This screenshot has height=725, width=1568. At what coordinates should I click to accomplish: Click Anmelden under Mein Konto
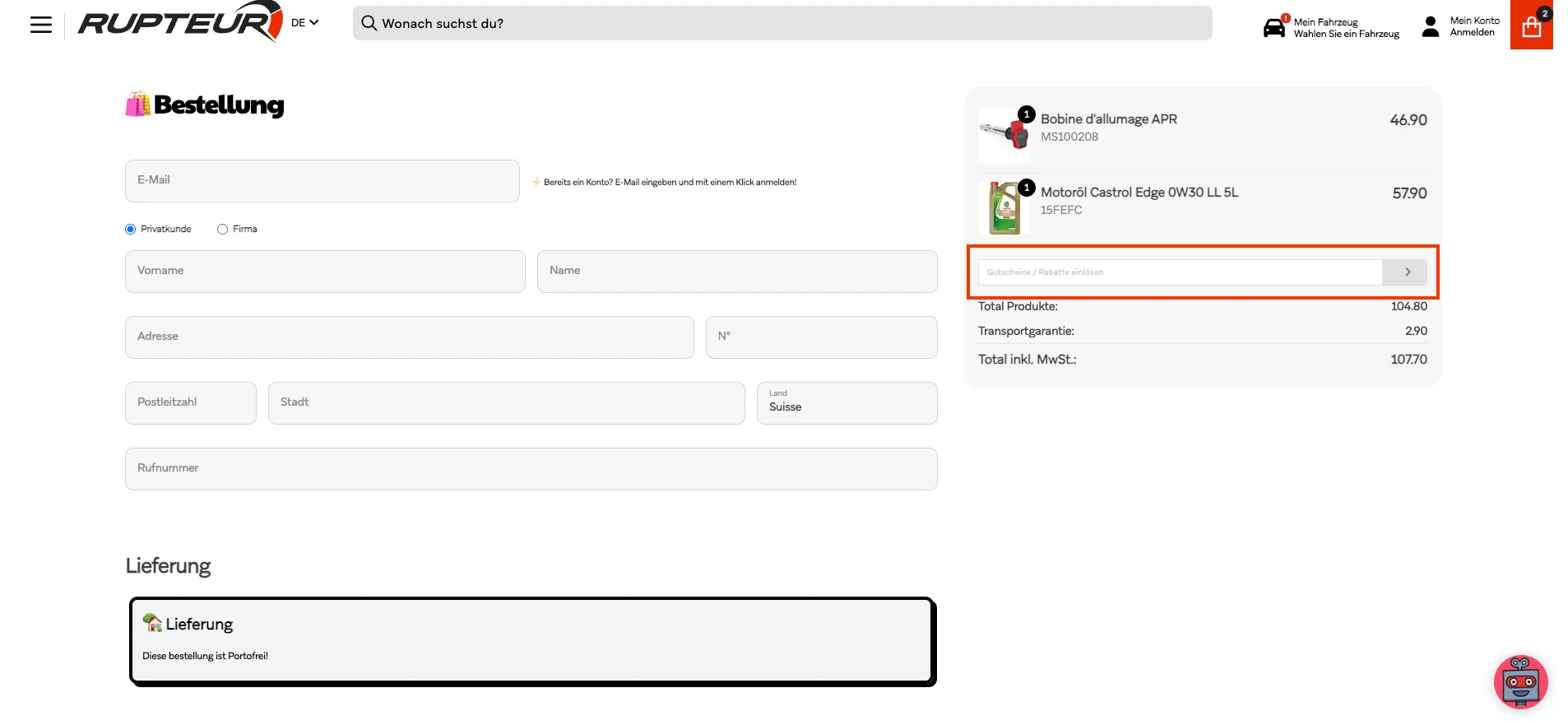[x=1472, y=33]
